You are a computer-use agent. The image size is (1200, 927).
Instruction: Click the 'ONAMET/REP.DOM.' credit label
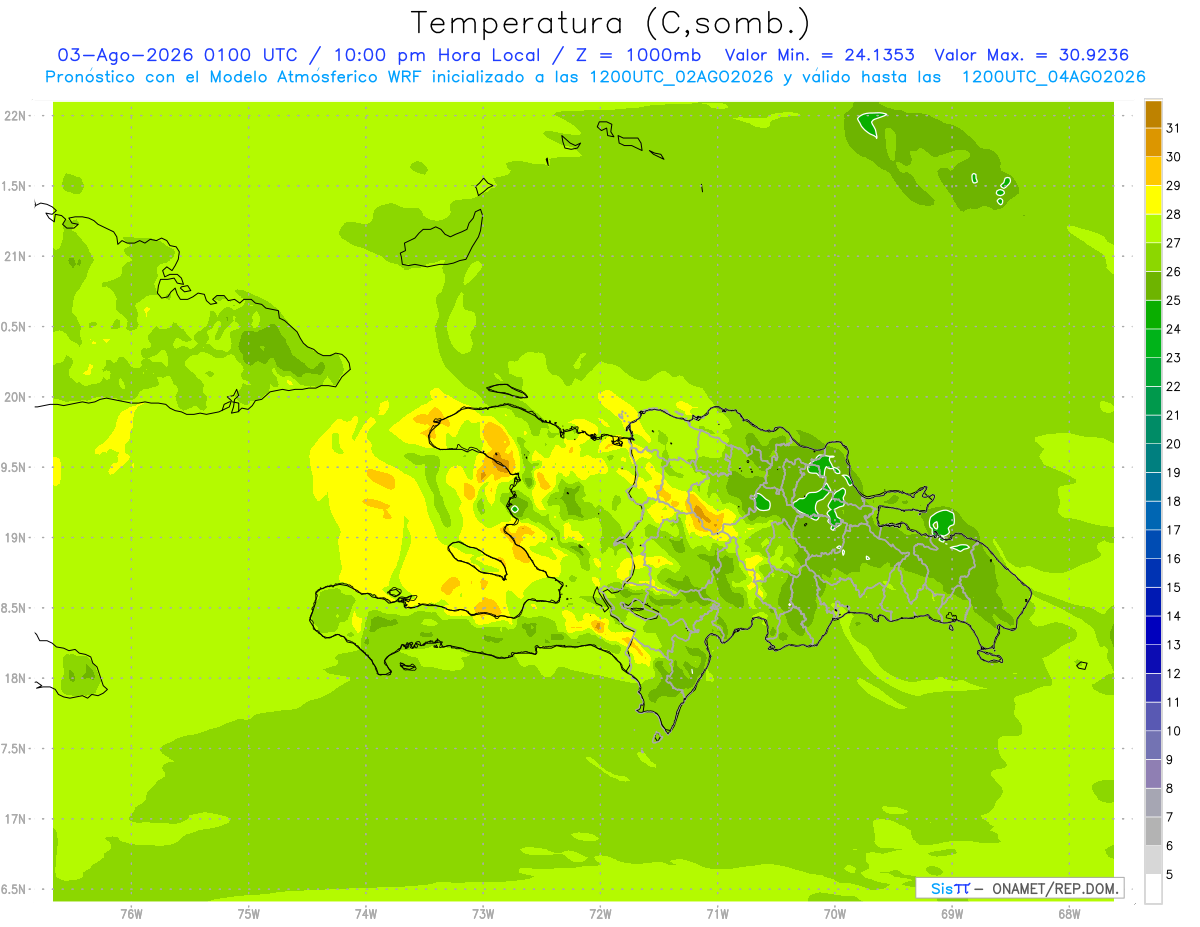(x=1055, y=888)
